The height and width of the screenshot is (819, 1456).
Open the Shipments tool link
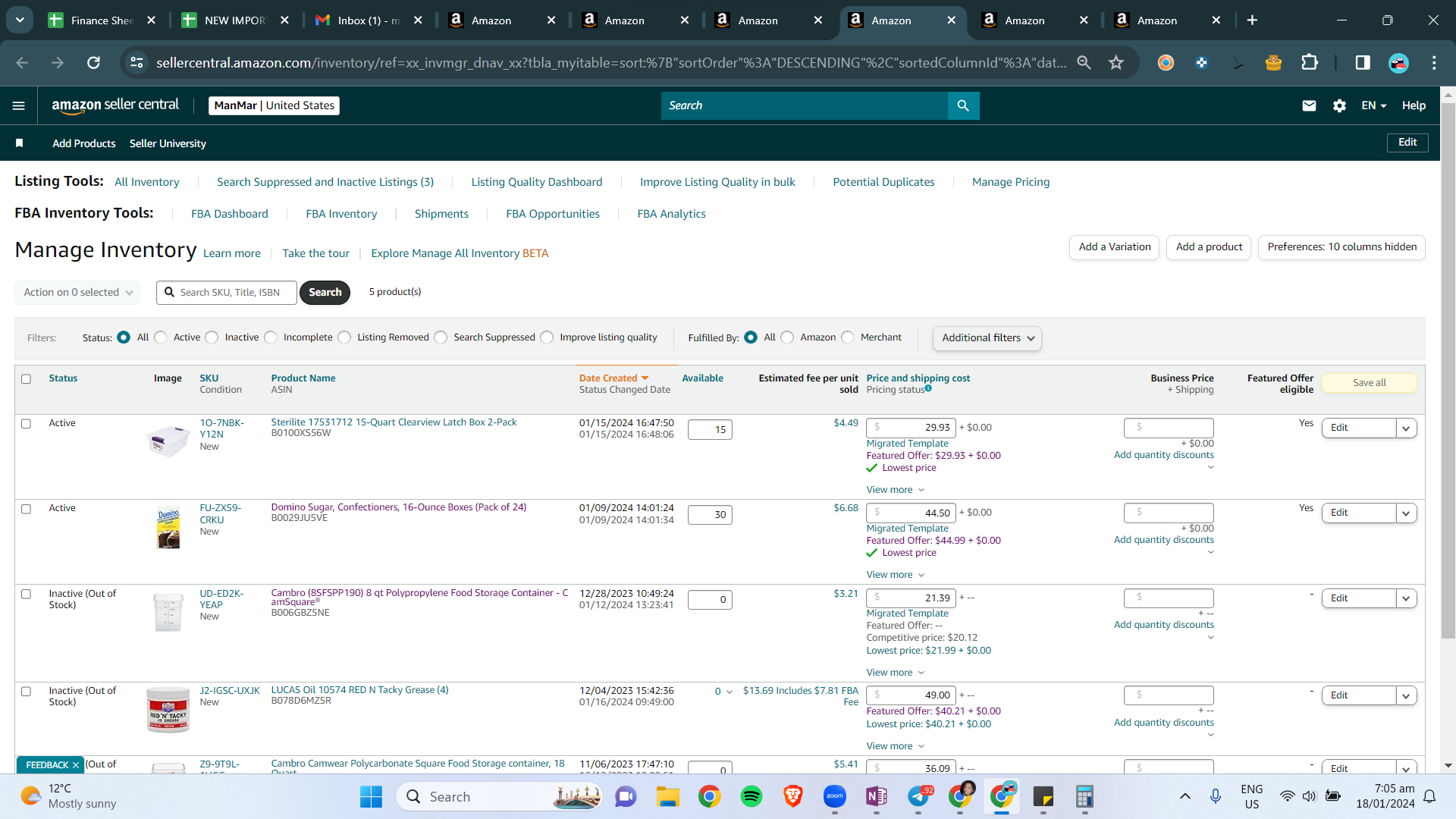[441, 214]
